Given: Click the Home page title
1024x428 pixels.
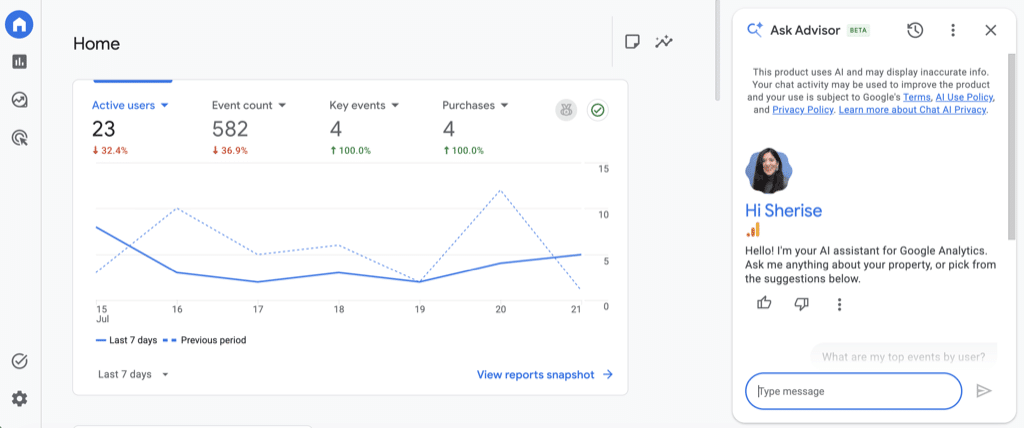Looking at the screenshot, I should pos(97,44).
